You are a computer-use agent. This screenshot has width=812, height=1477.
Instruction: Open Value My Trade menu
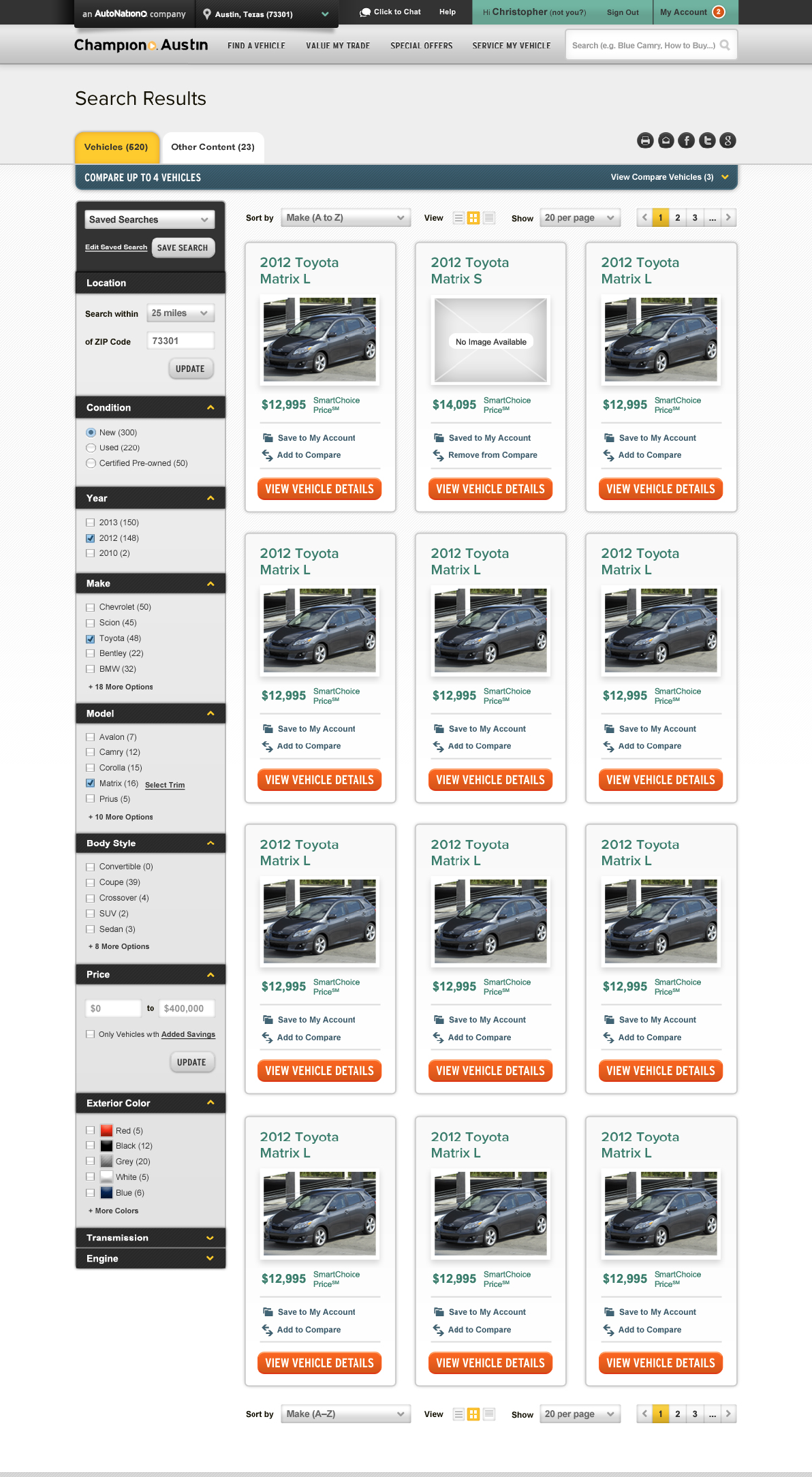point(338,46)
